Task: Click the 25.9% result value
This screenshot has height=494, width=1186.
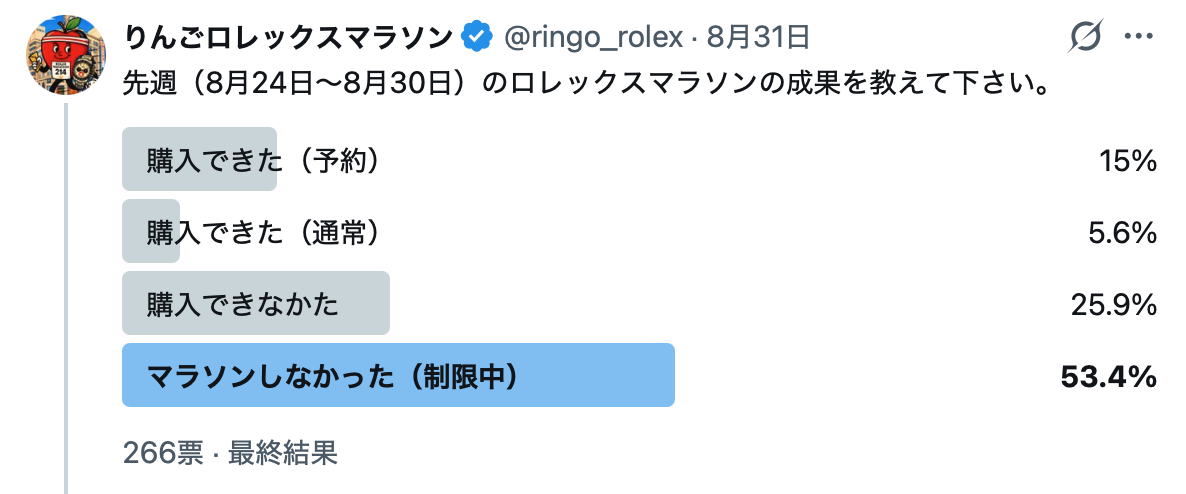Action: tap(1114, 304)
